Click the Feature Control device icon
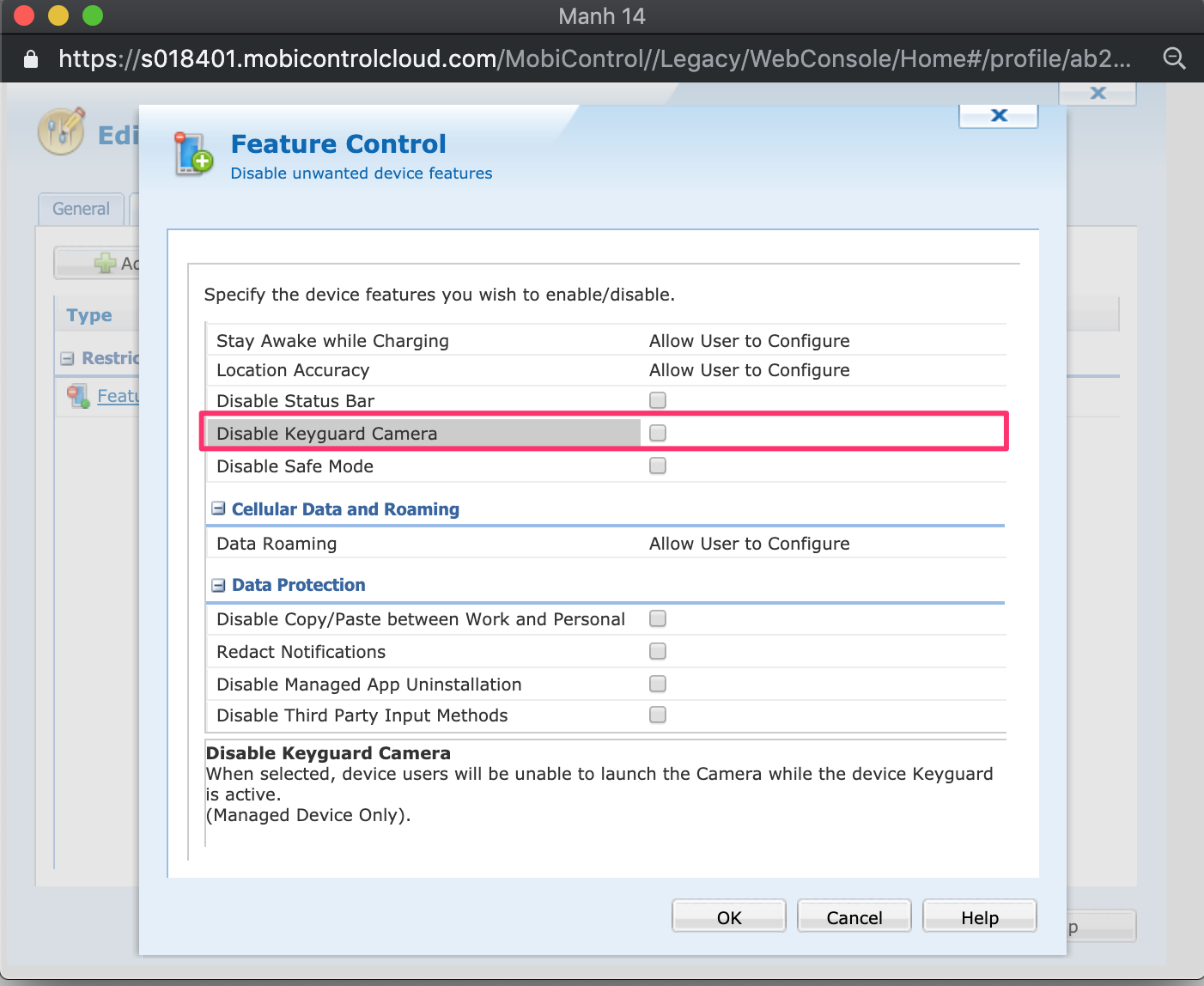Viewport: 1204px width, 986px height. (x=193, y=155)
